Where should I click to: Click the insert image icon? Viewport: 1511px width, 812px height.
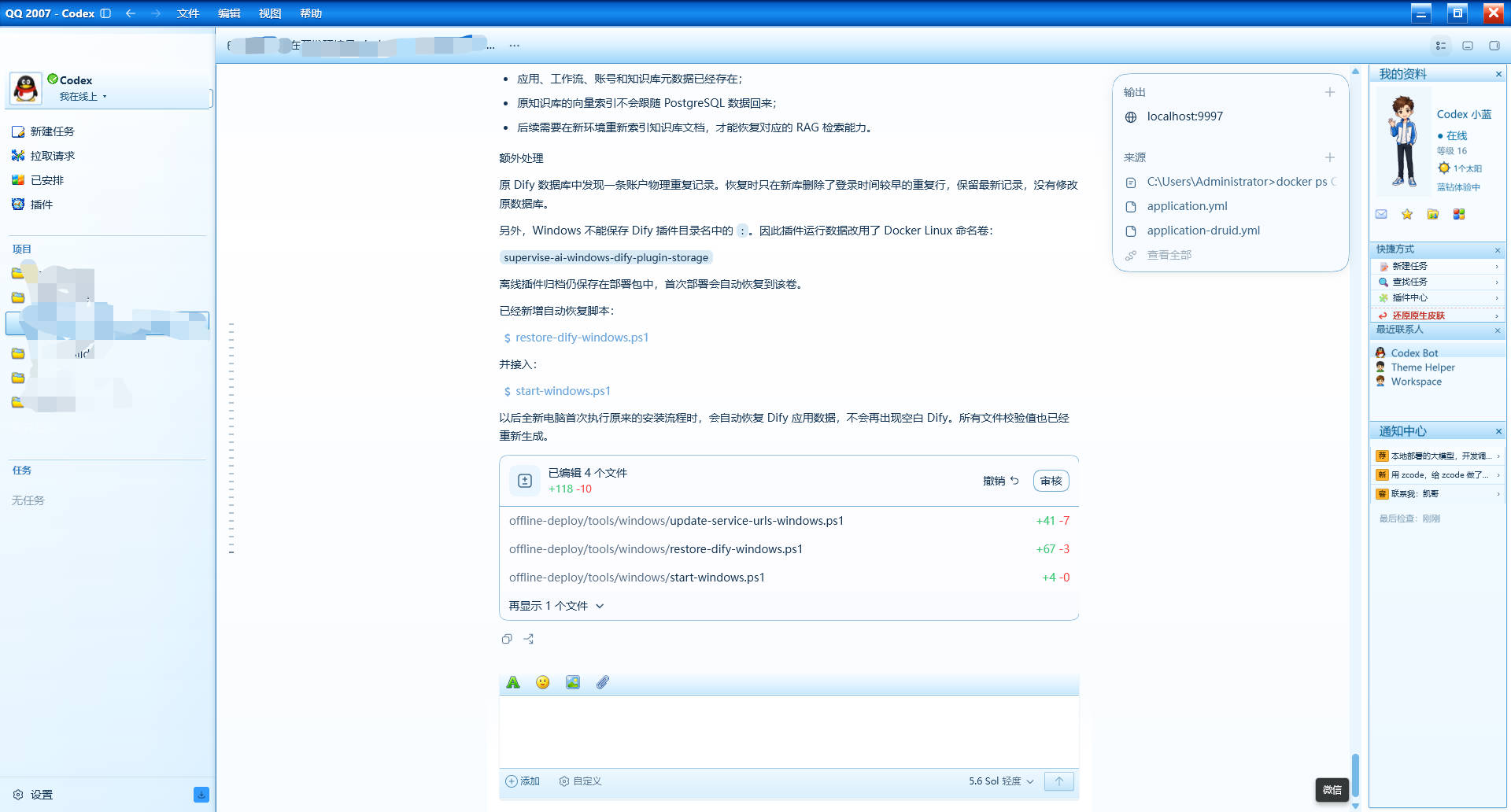573,682
